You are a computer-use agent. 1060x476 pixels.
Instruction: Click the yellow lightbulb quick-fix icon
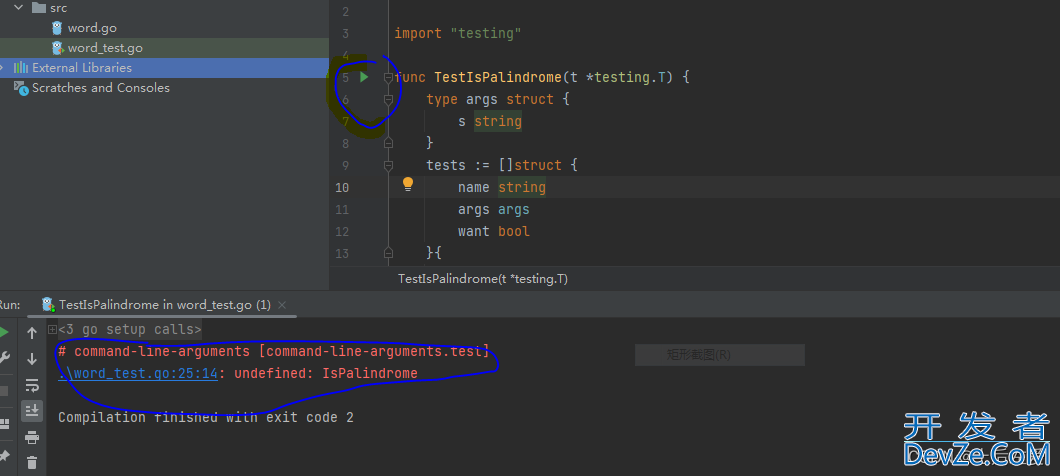(x=408, y=185)
